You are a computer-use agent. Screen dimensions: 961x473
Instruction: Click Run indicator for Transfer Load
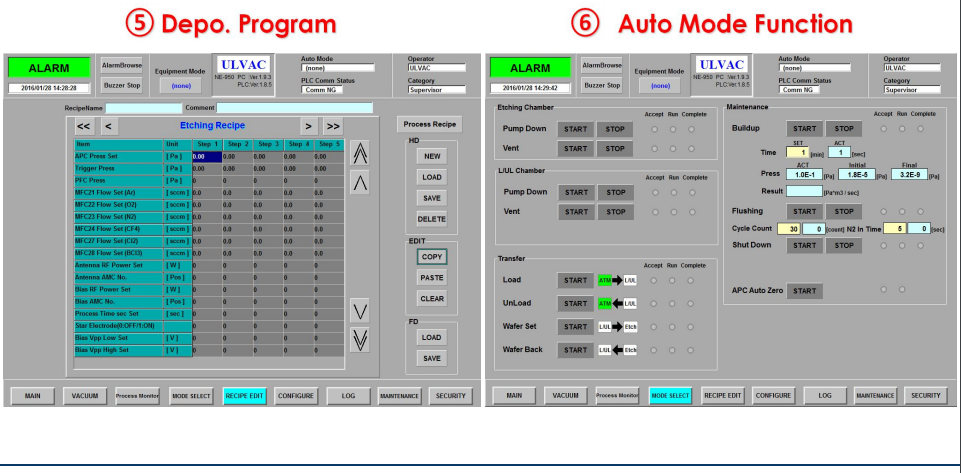669,280
